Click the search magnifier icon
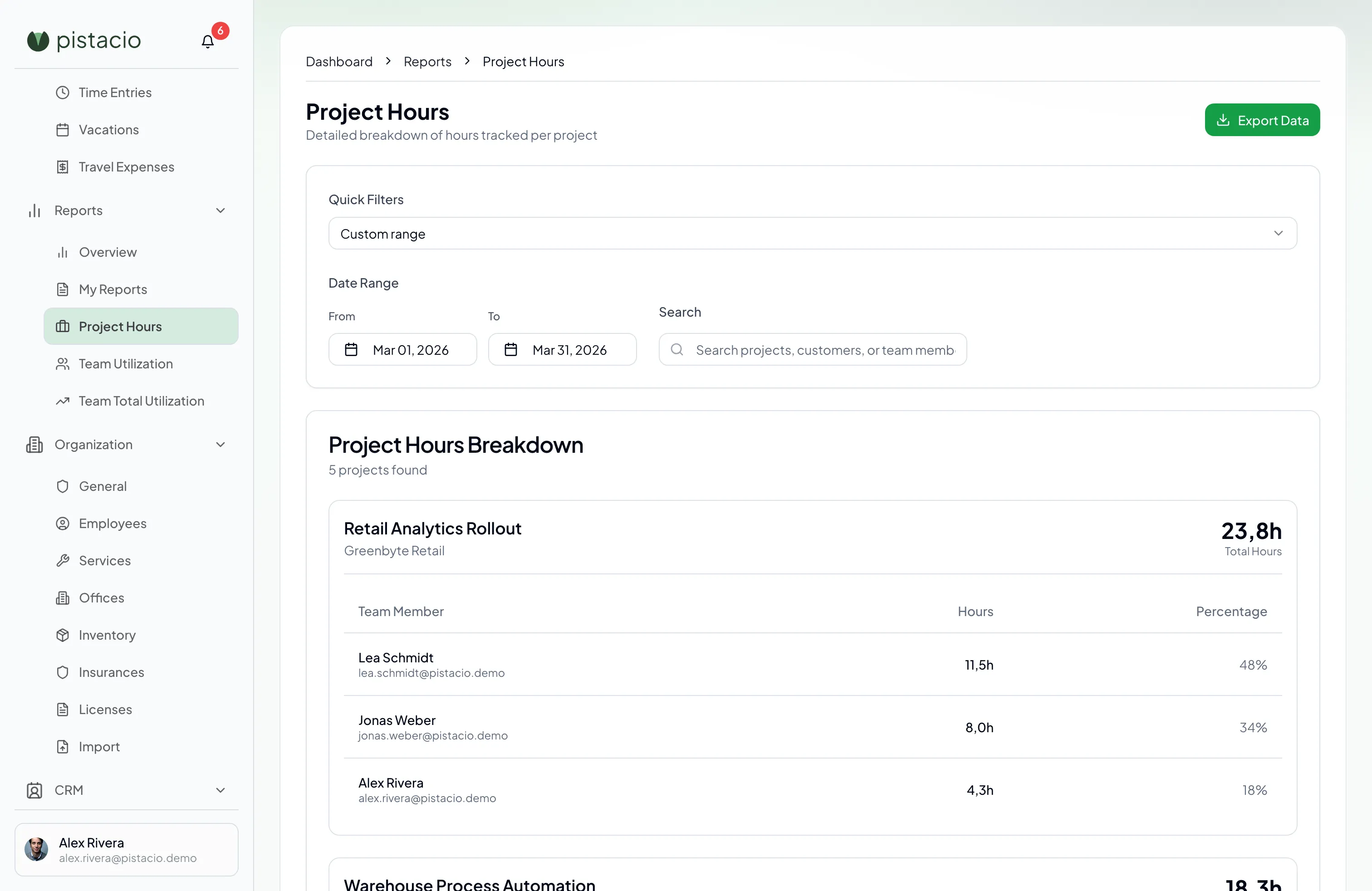This screenshot has width=1372, height=891. (x=677, y=349)
